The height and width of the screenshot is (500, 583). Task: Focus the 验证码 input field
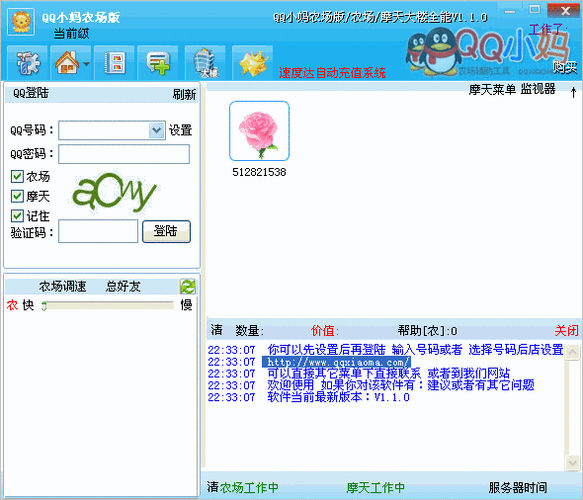click(x=98, y=231)
